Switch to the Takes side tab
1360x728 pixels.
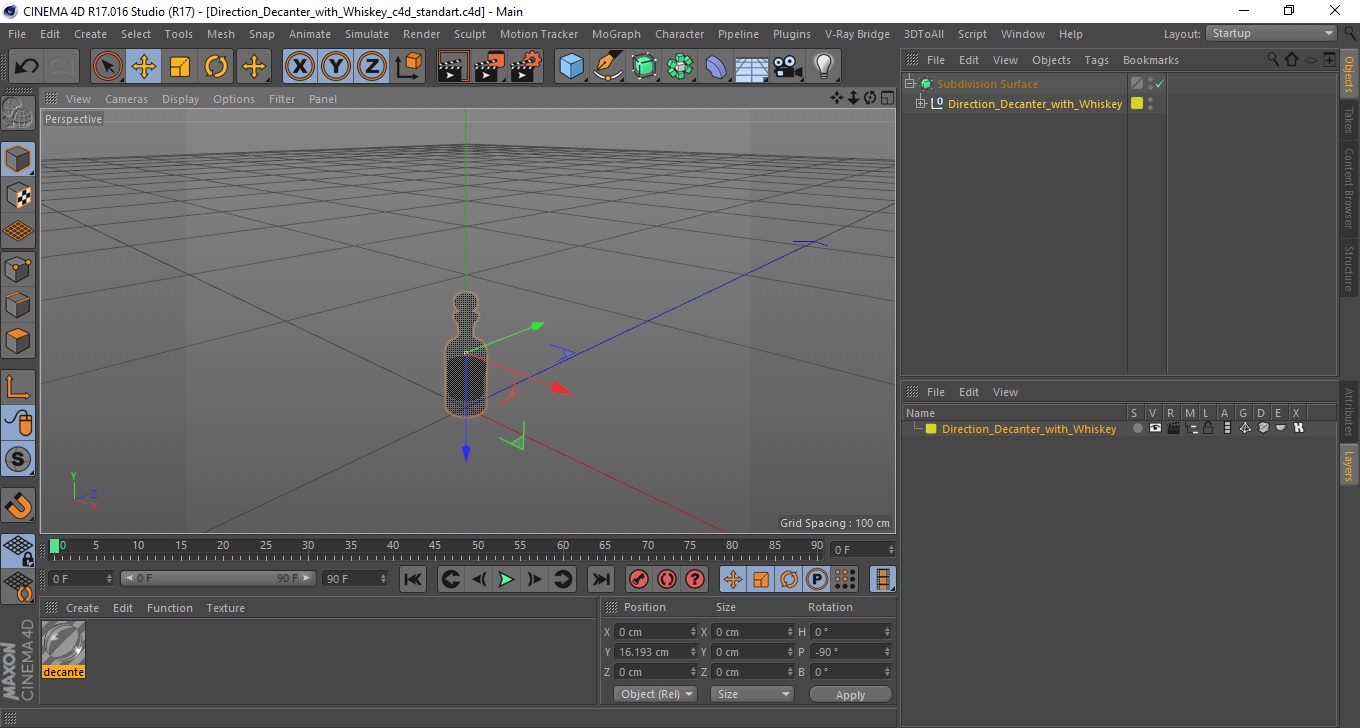coord(1349,120)
